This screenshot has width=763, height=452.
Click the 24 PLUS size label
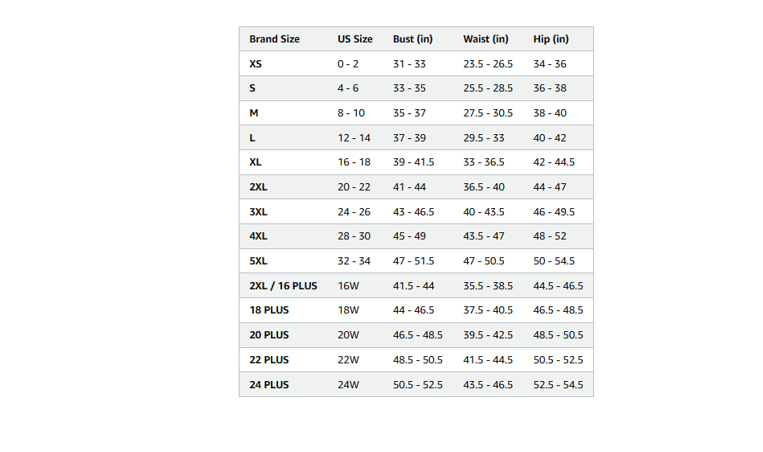(269, 384)
